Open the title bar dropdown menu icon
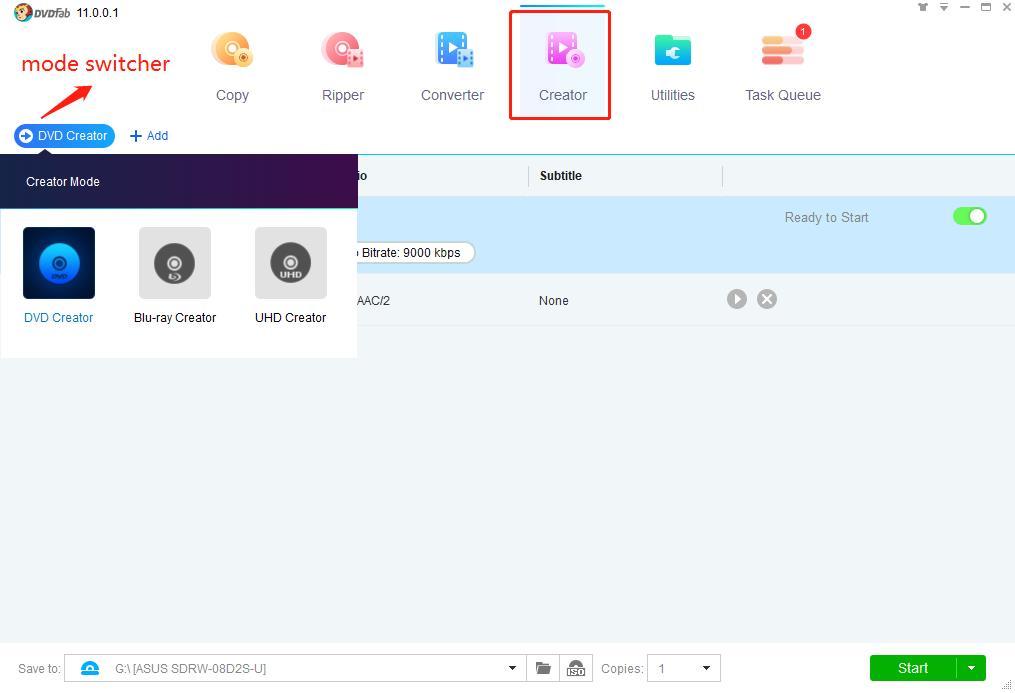This screenshot has height=693, width=1015. (x=944, y=7)
